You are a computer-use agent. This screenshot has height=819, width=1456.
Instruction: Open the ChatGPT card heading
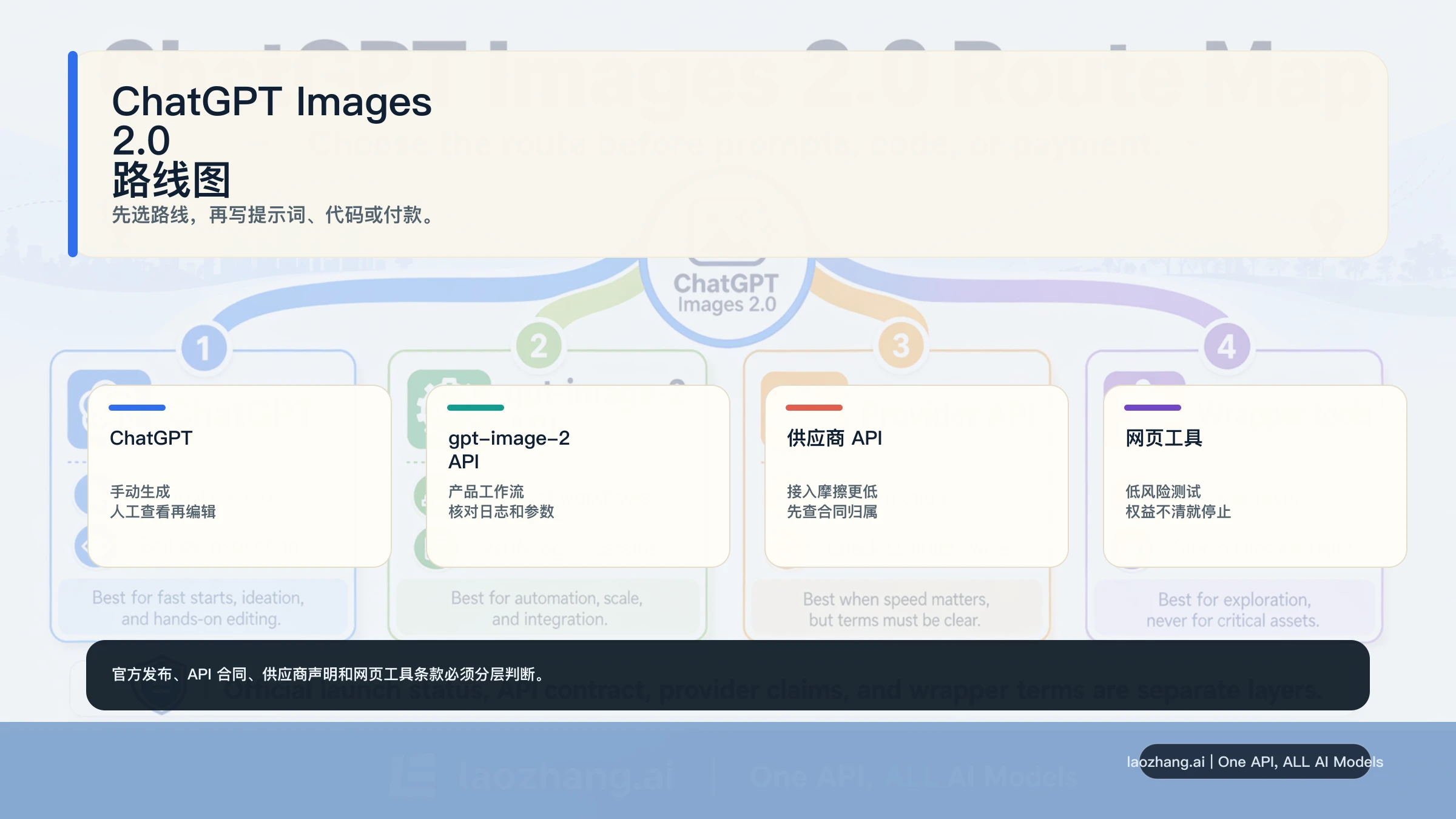(151, 438)
